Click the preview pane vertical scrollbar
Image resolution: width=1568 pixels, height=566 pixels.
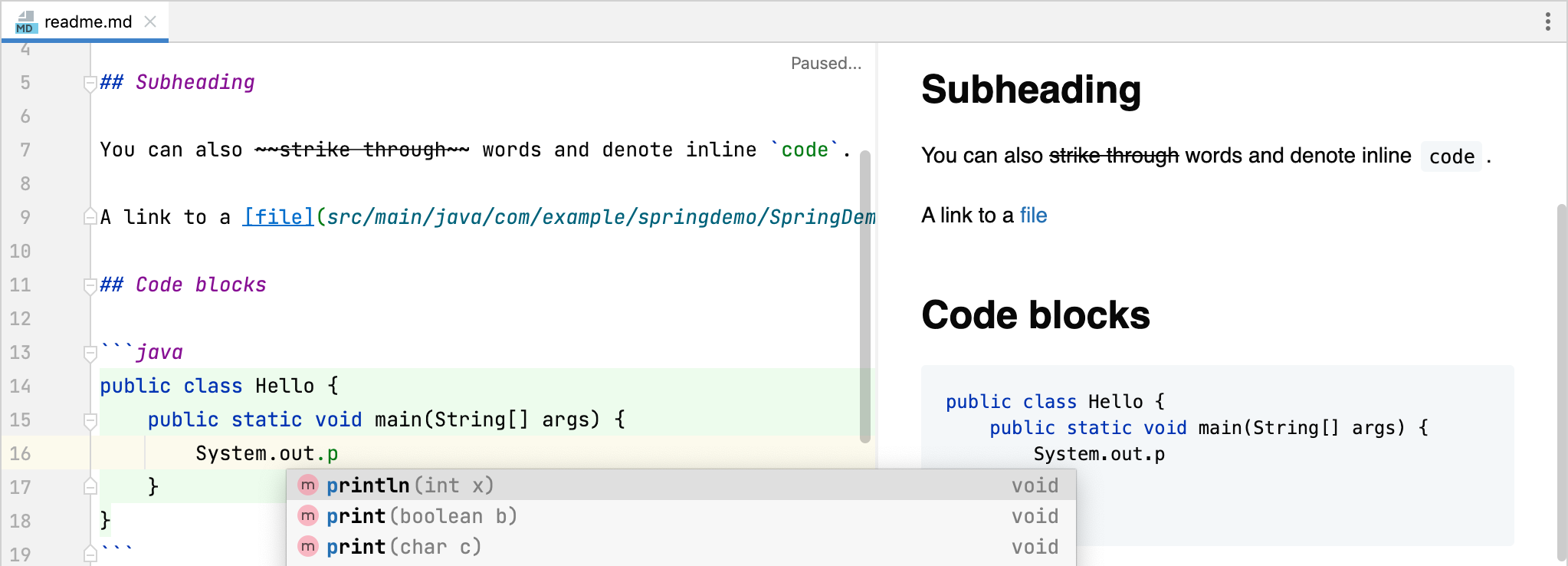pos(1561,381)
